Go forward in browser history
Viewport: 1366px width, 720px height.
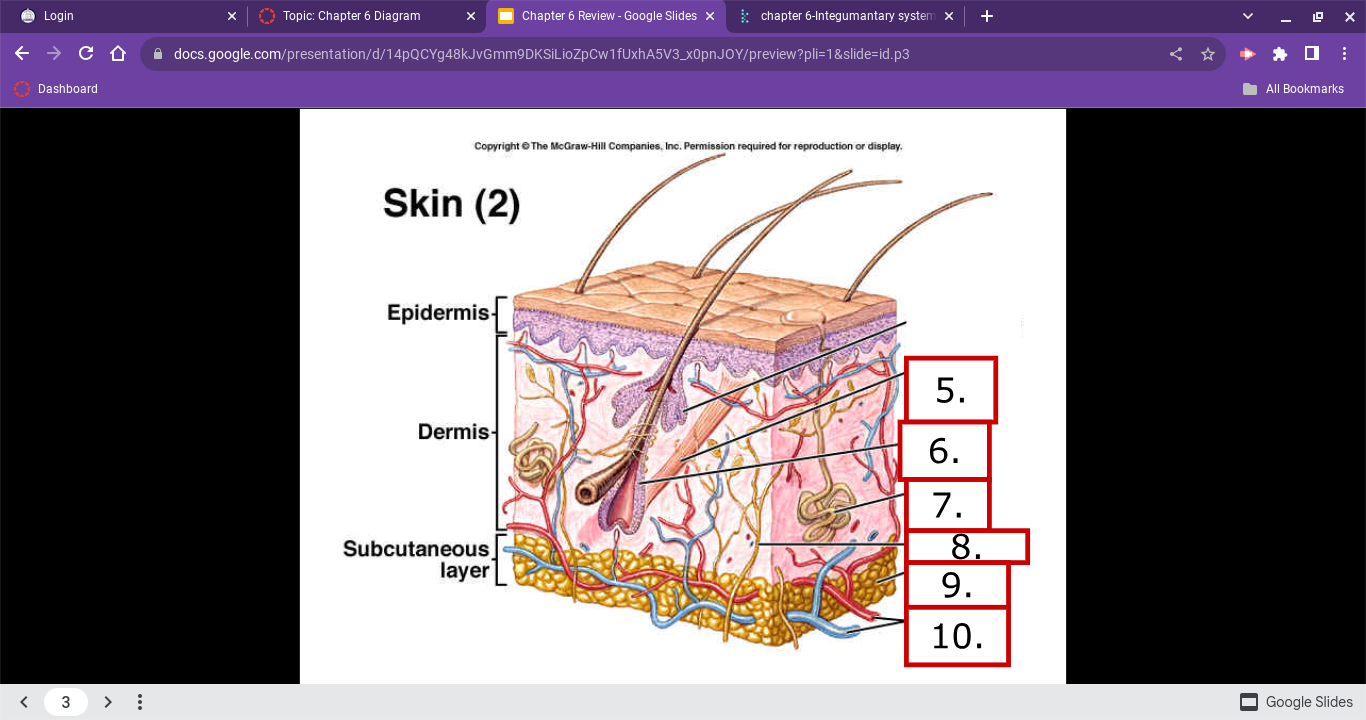pos(54,54)
